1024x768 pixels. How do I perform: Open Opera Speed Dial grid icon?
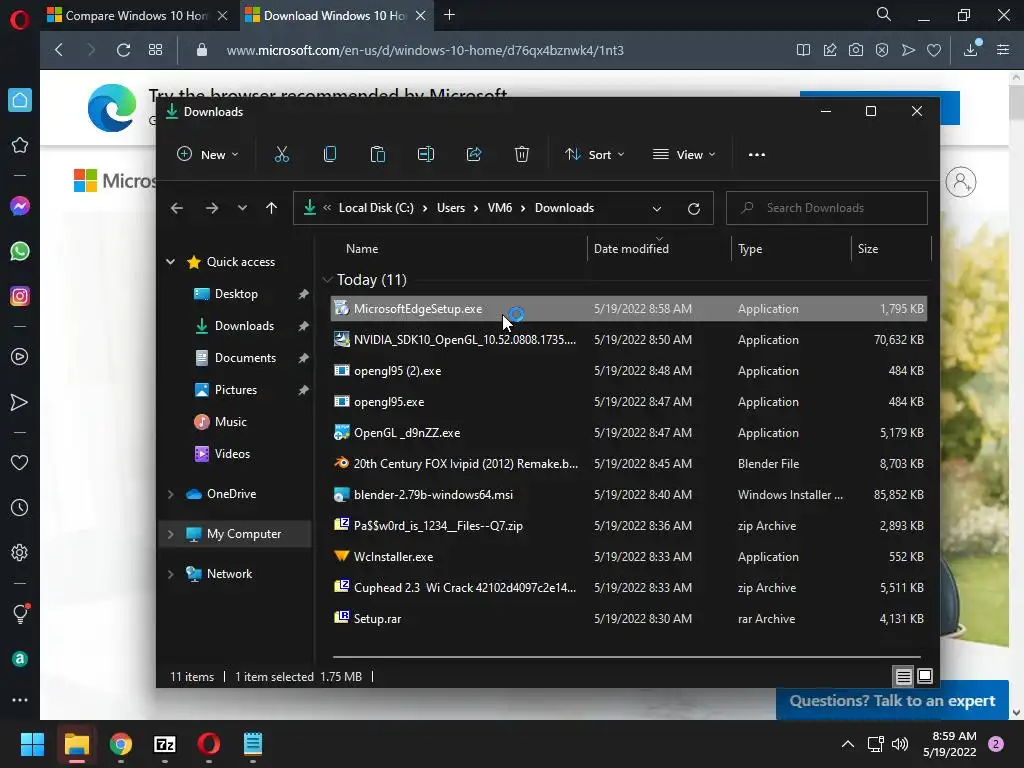coord(155,50)
